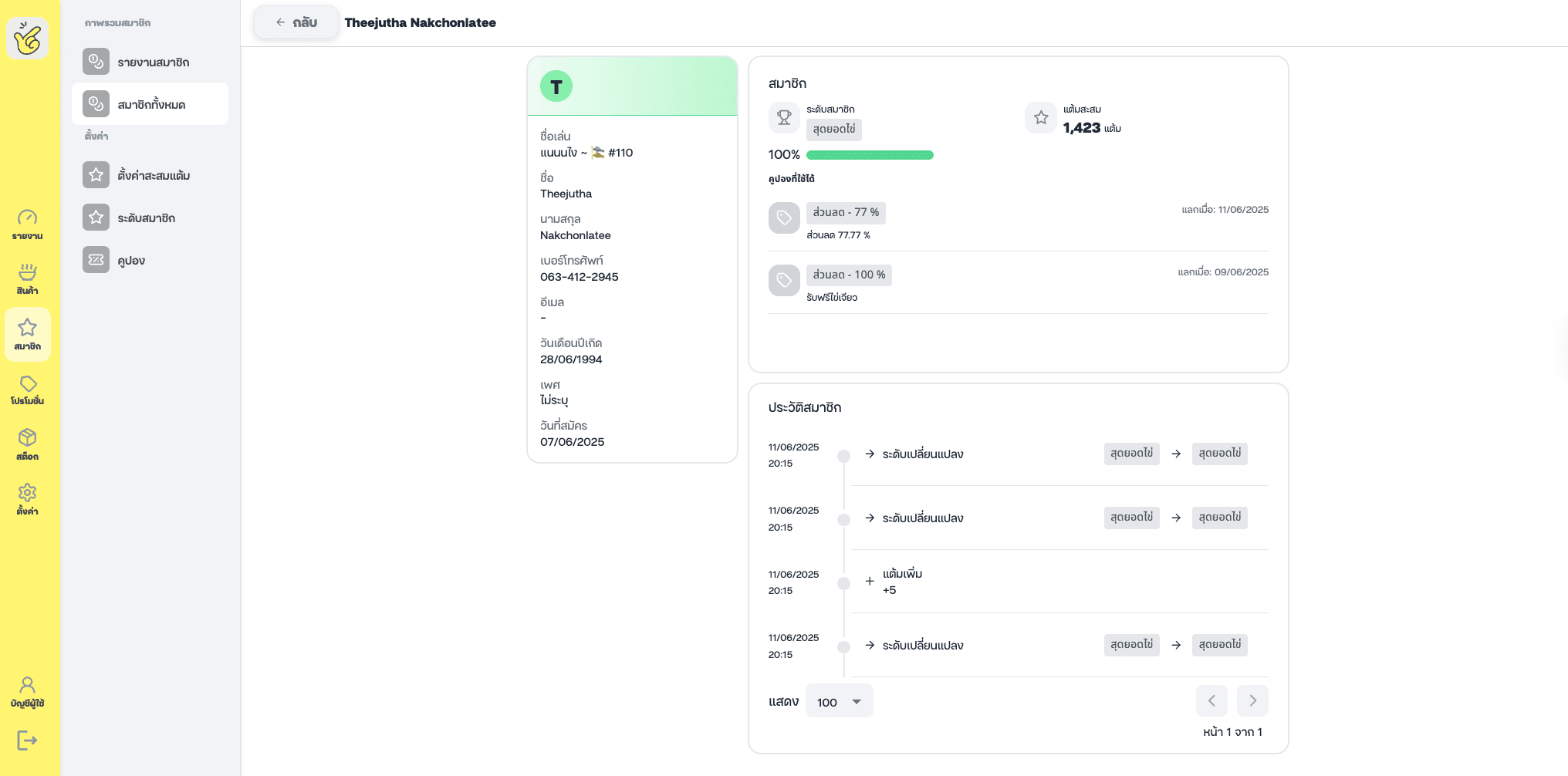Click the แลกเมื่อ: 09/06/2025 redemption date
The image size is (1568, 776).
(x=1223, y=272)
